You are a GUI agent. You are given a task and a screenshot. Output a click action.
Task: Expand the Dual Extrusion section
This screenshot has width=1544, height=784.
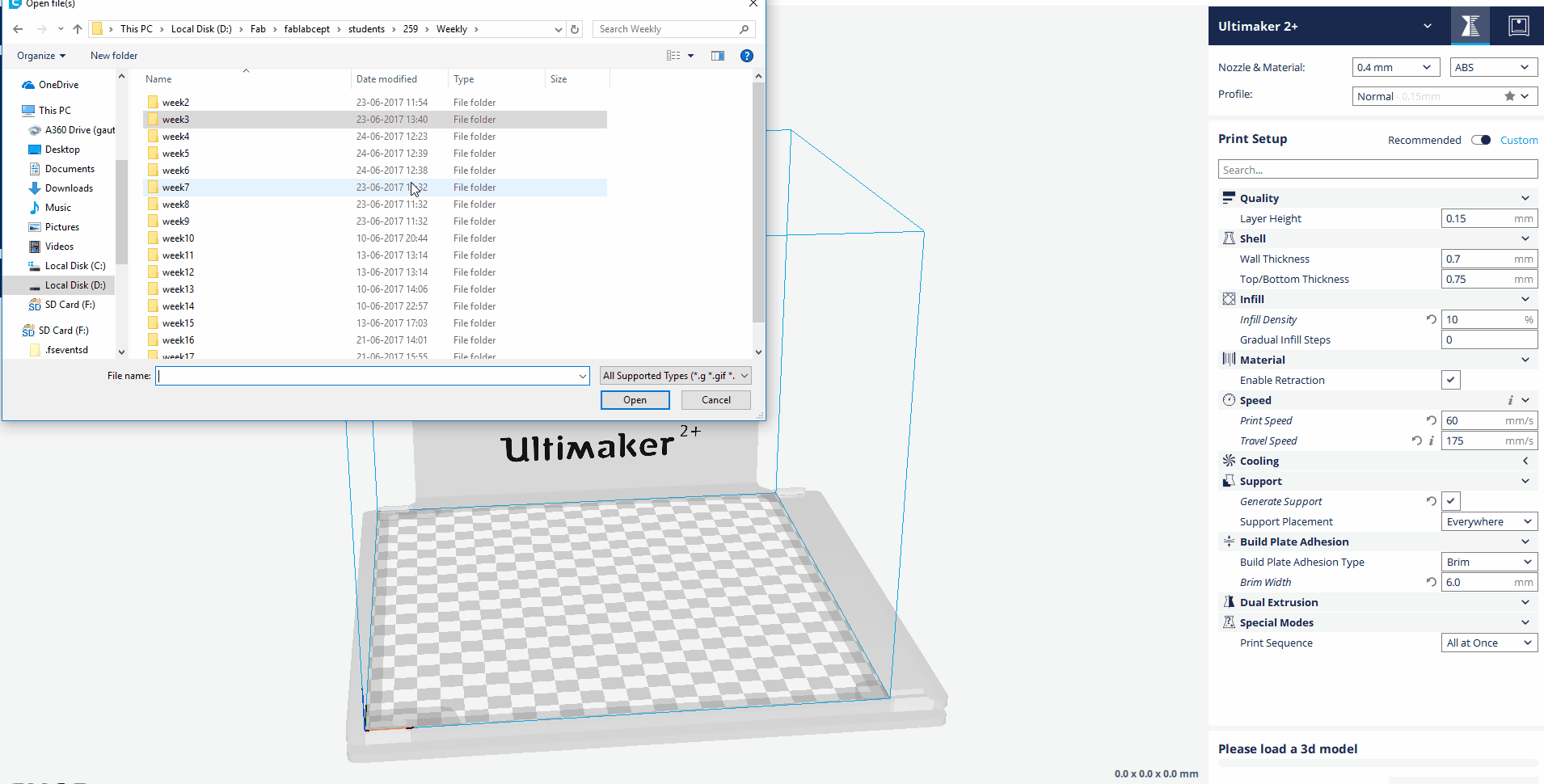[x=1377, y=602]
